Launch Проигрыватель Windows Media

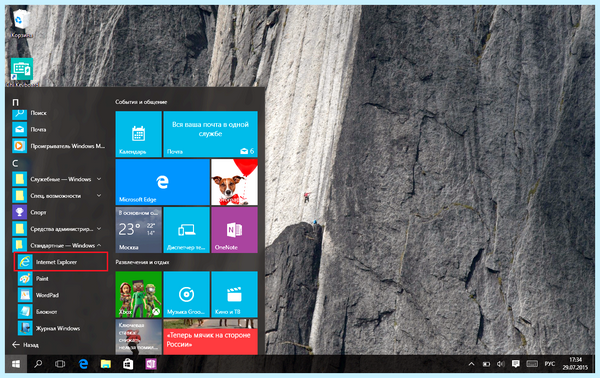[x=59, y=146]
